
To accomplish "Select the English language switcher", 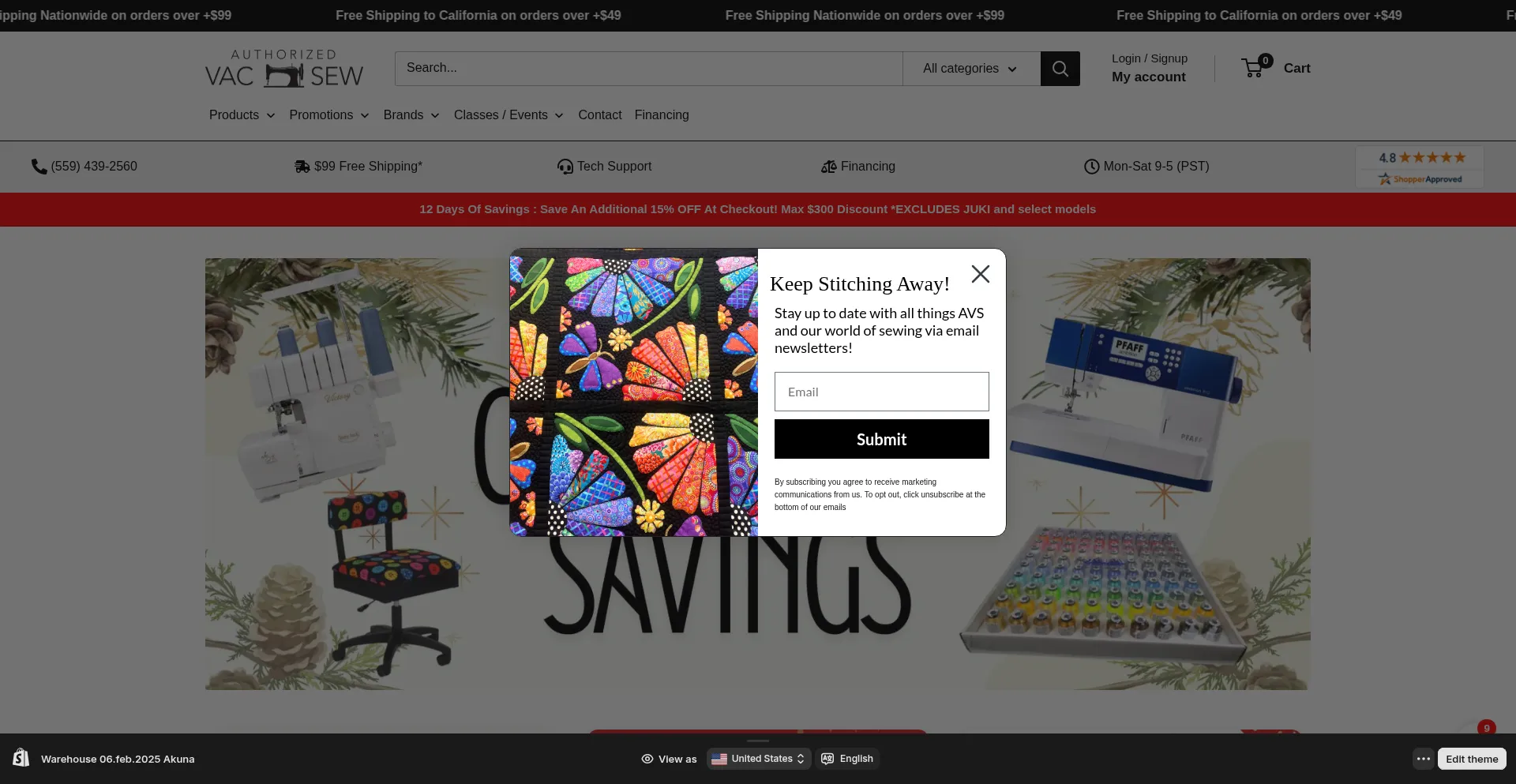I will coord(847,759).
